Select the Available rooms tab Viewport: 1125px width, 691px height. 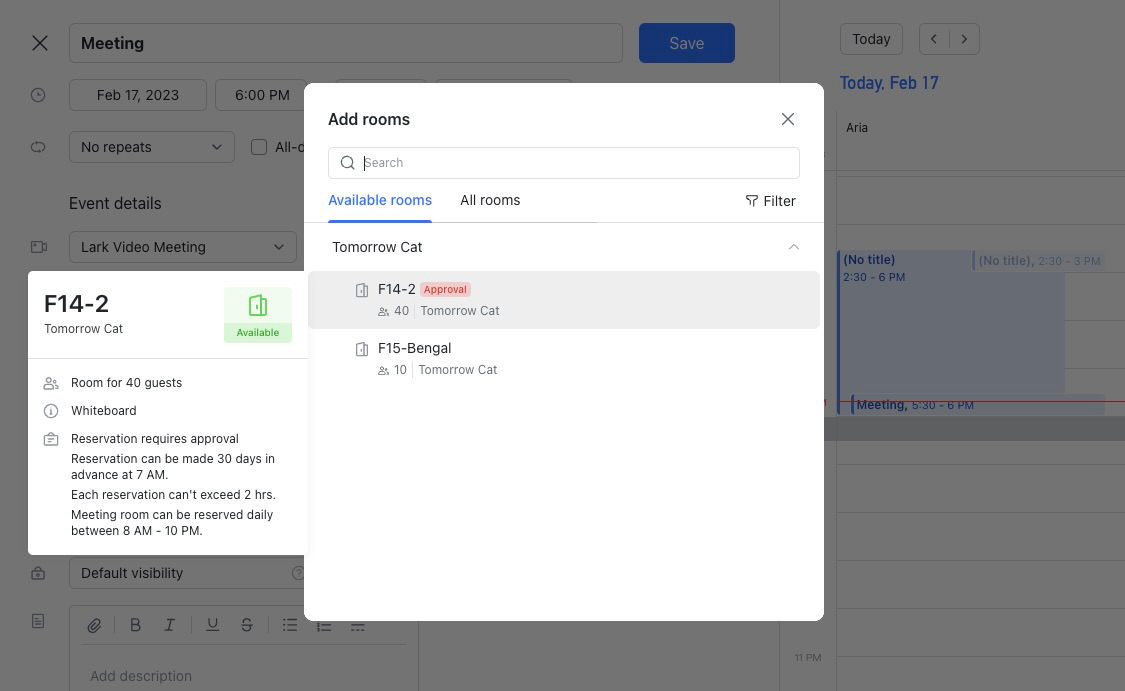pyautogui.click(x=380, y=200)
